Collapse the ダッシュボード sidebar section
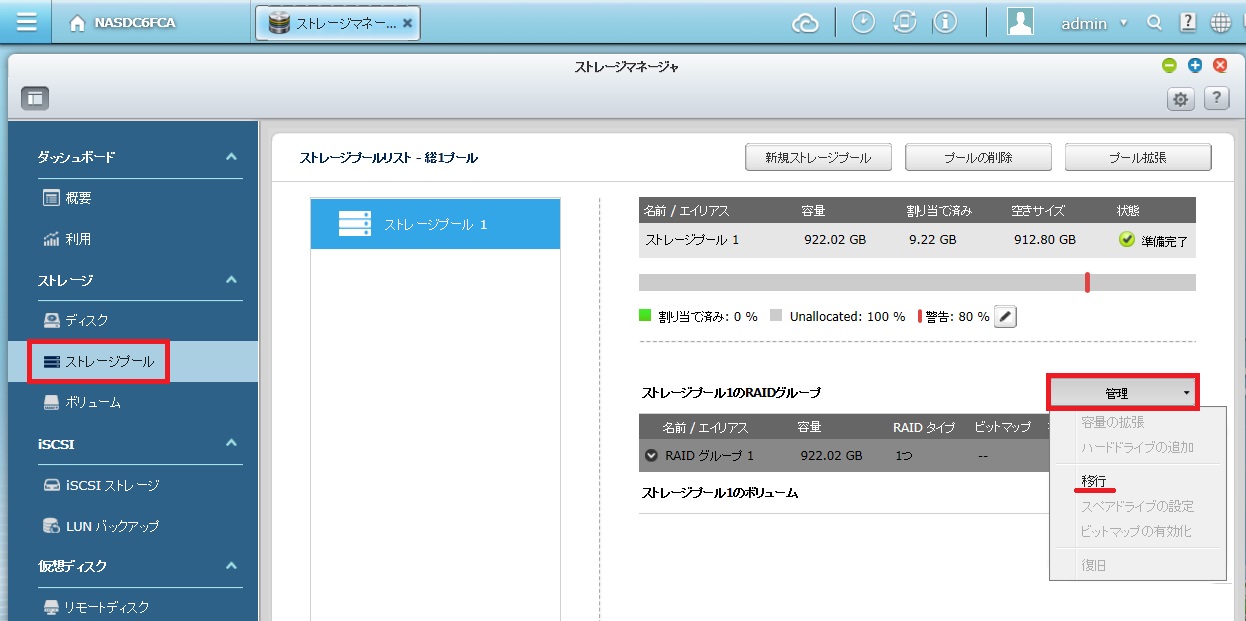The width and height of the screenshot is (1246, 621). pos(231,157)
